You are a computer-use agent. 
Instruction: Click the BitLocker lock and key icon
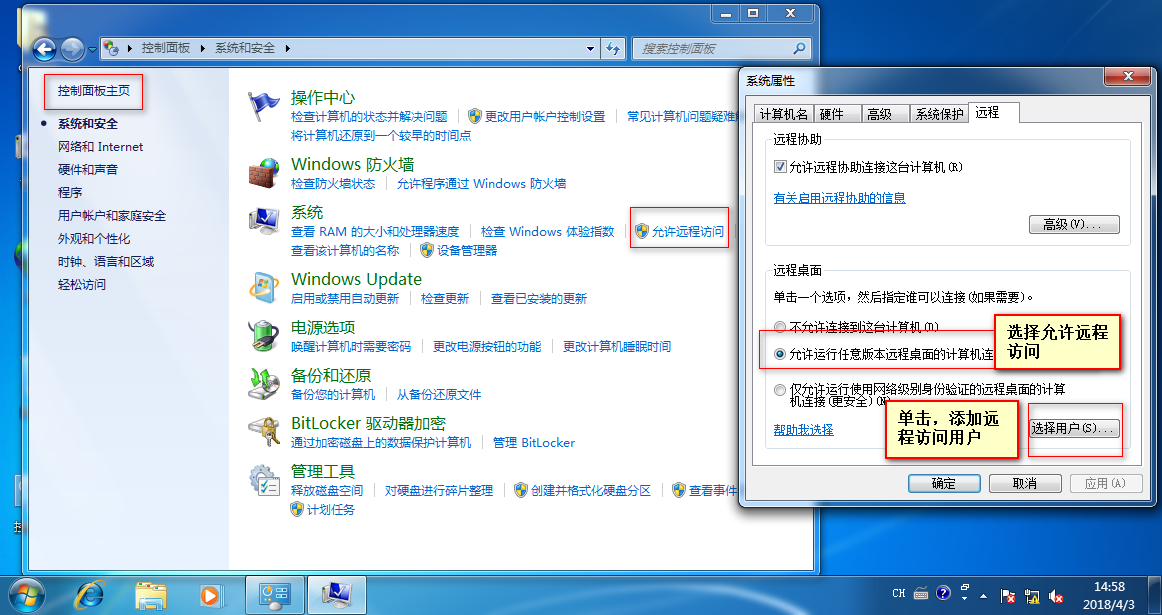click(263, 431)
